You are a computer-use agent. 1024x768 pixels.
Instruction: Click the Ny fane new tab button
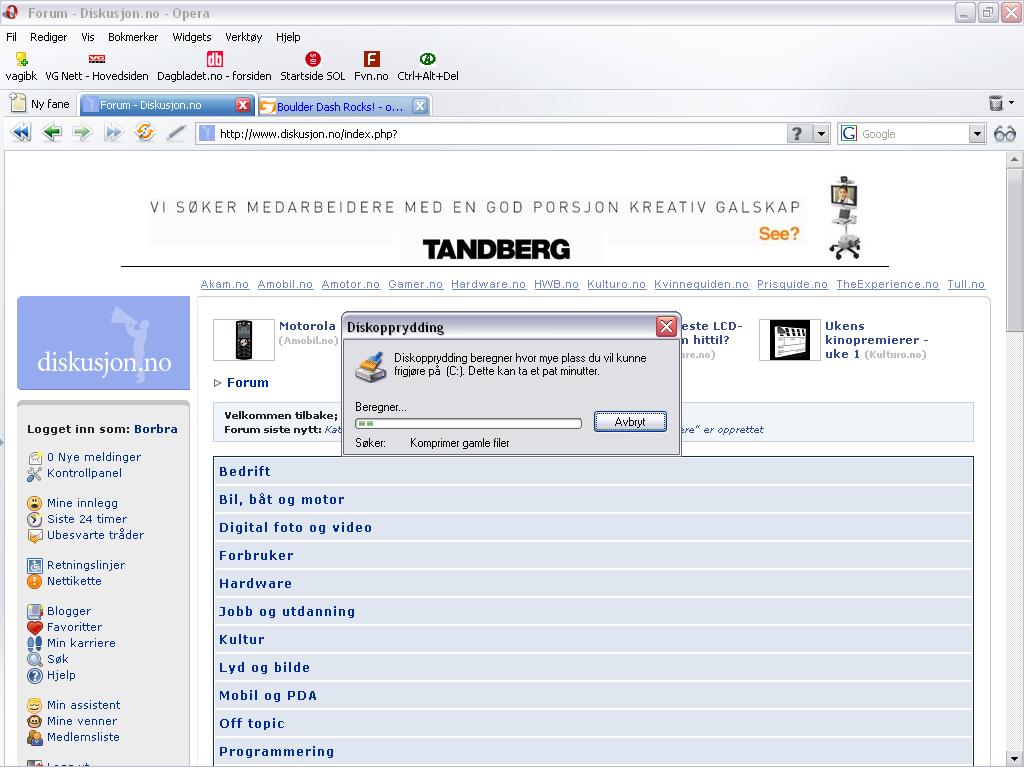40,104
